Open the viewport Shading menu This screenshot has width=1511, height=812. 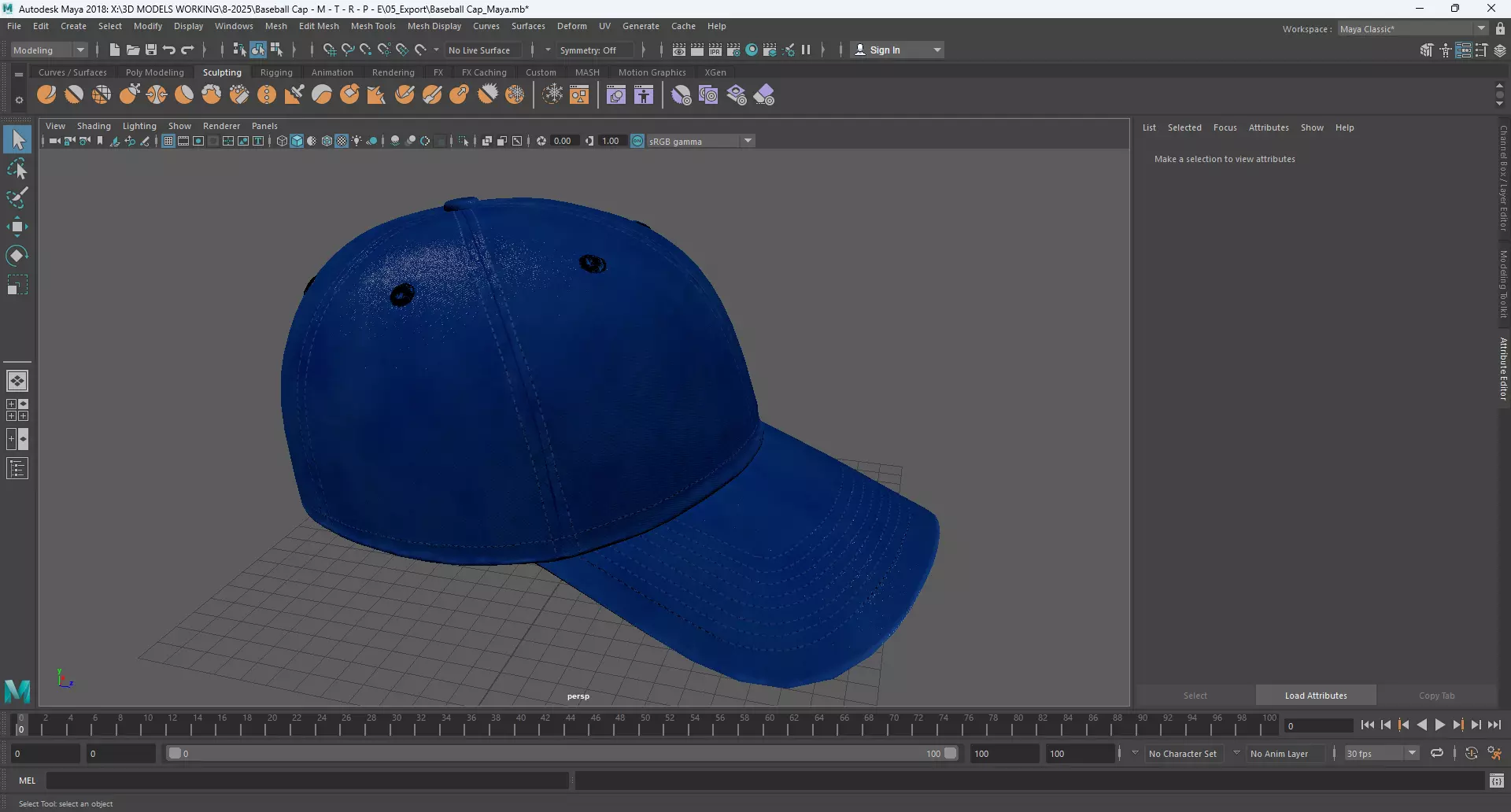94,126
